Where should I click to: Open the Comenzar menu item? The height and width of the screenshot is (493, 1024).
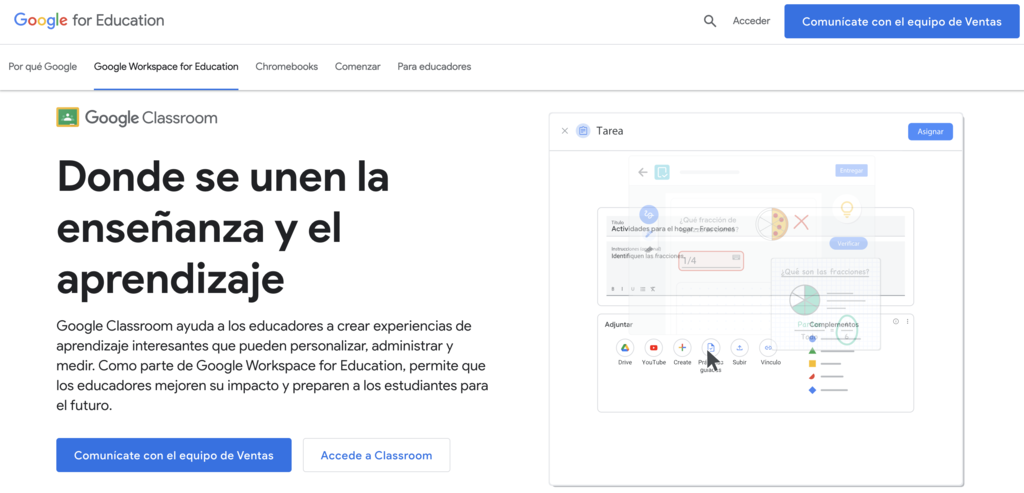pos(358,67)
